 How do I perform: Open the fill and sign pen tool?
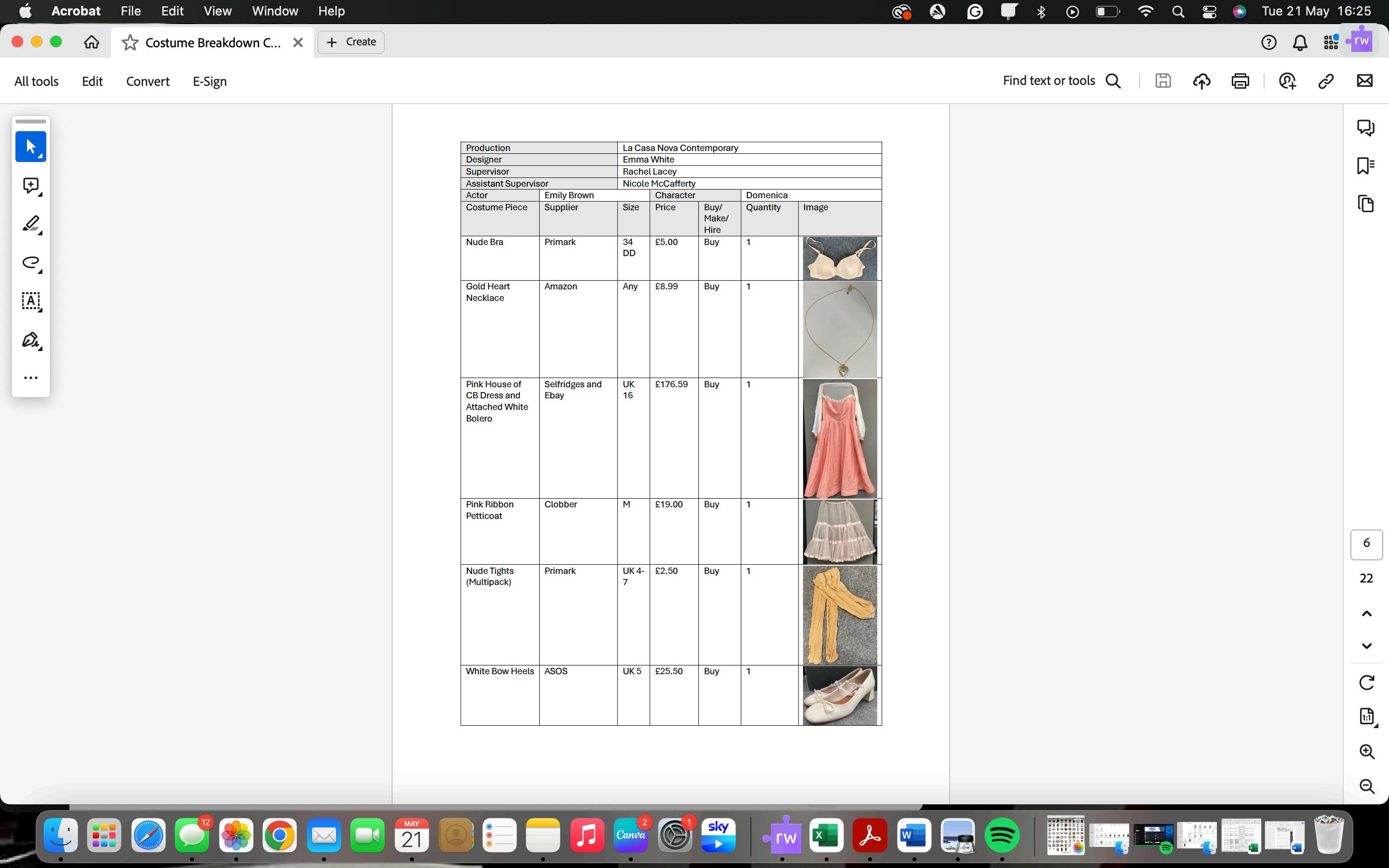30,340
